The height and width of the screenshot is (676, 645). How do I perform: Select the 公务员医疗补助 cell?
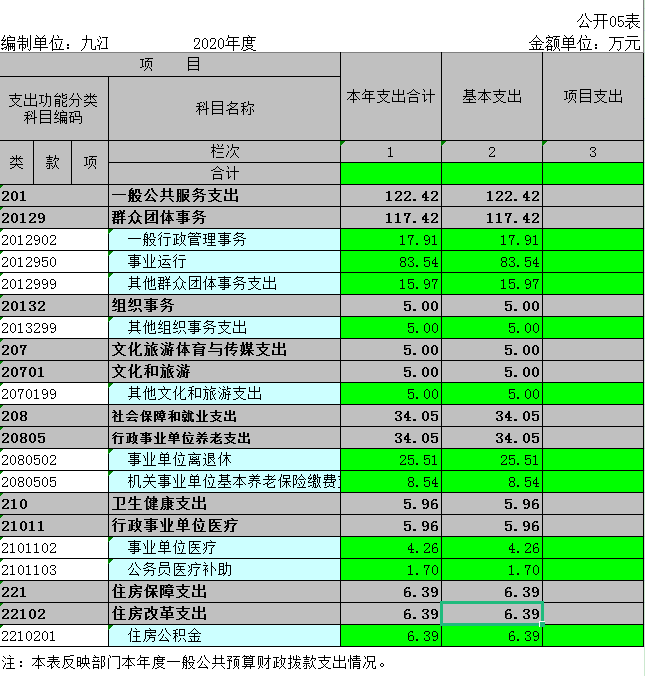(x=224, y=570)
